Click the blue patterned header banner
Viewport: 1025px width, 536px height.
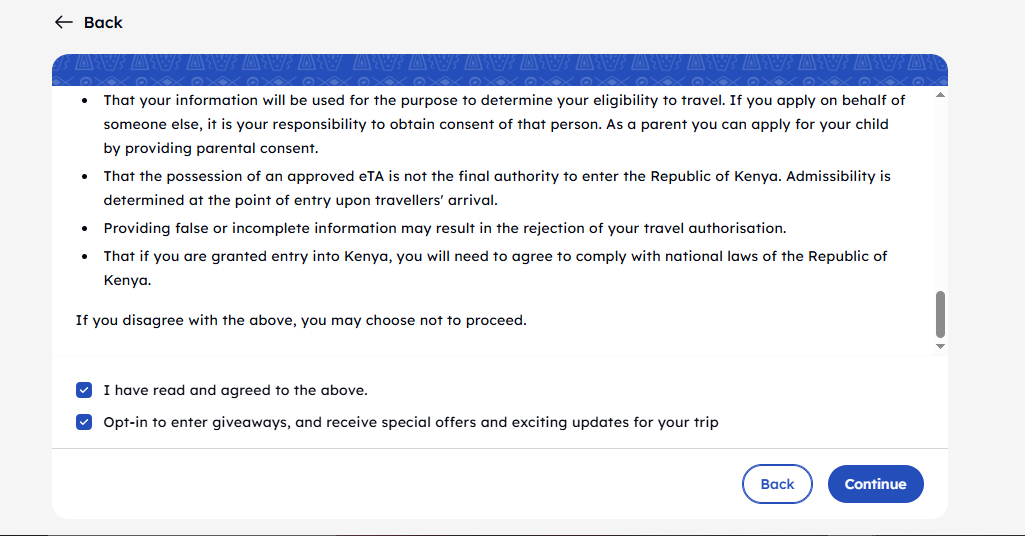click(500, 70)
